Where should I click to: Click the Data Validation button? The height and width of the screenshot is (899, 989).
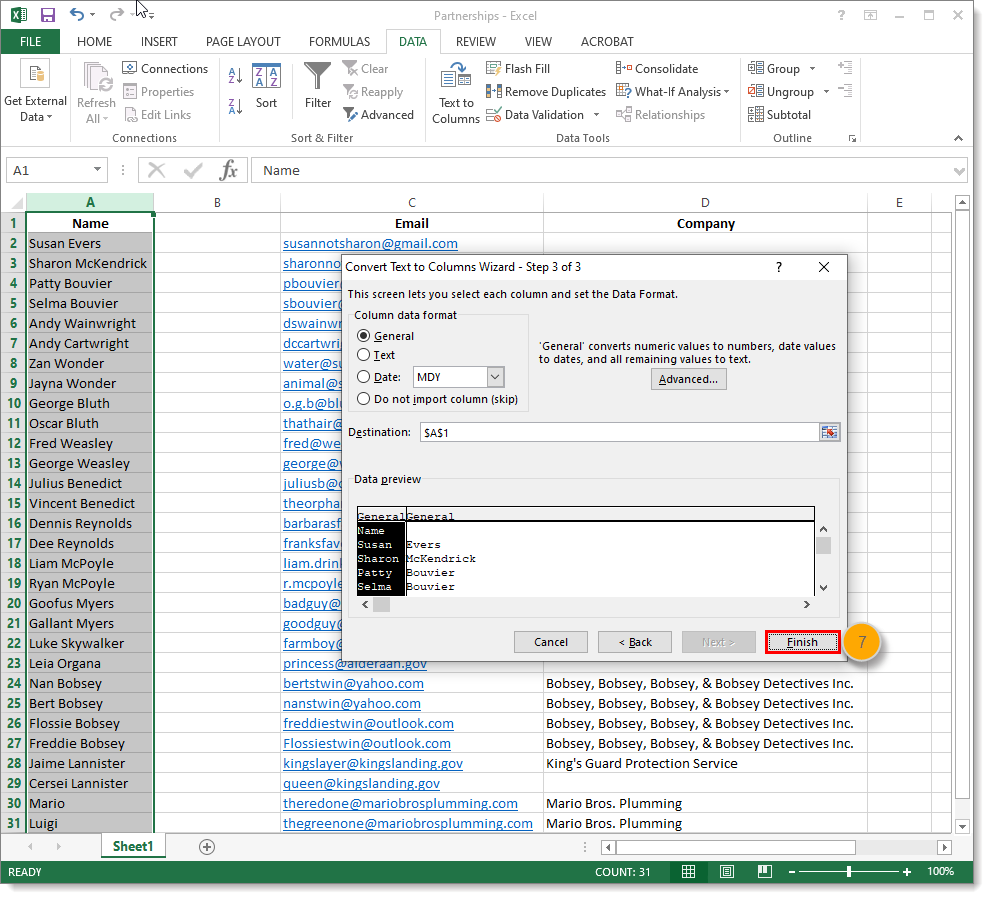point(535,115)
